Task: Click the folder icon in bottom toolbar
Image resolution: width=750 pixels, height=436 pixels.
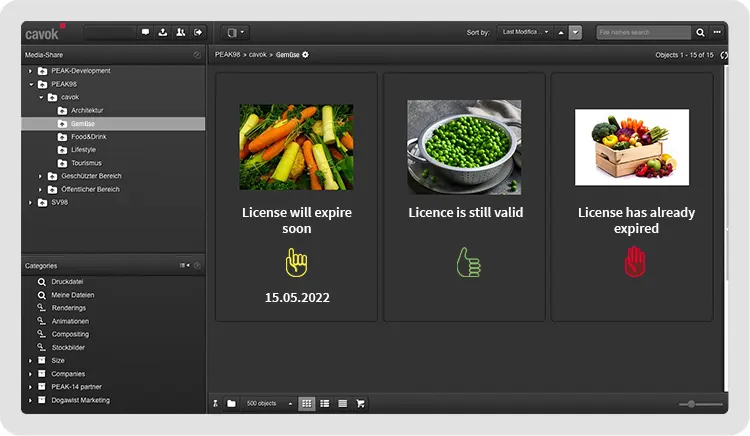Action: [x=232, y=403]
